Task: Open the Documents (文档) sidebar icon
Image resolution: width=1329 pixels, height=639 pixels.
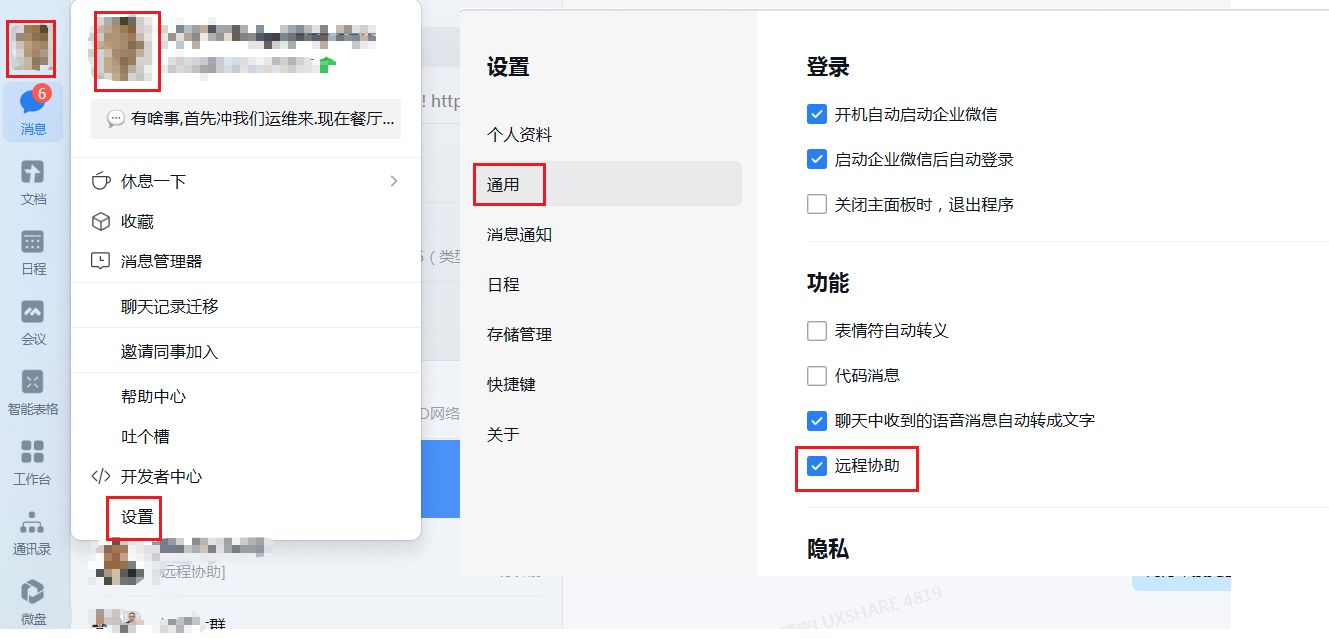Action: coord(33,181)
